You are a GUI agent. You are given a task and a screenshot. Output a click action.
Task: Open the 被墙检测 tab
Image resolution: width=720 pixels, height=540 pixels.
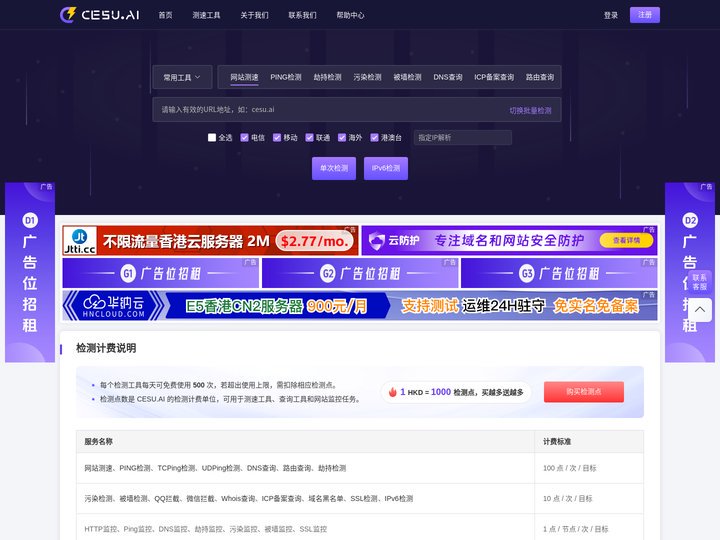407,77
